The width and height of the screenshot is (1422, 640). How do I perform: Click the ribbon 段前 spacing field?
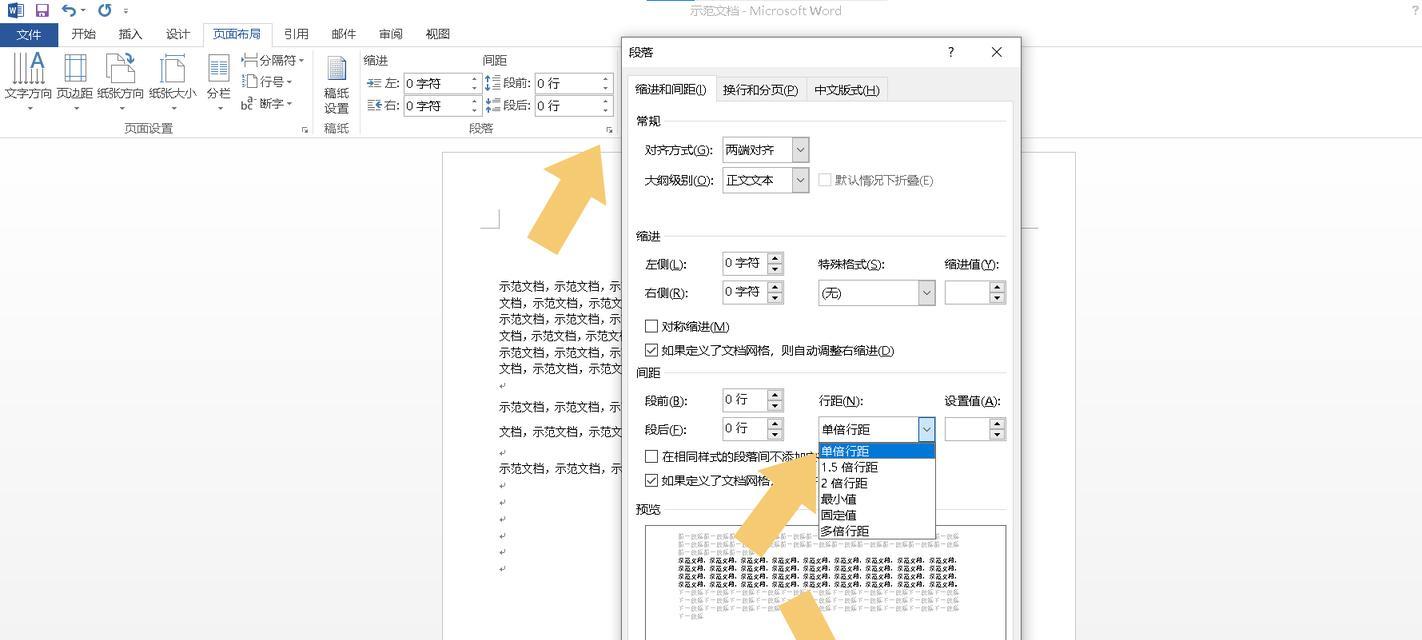573,83
